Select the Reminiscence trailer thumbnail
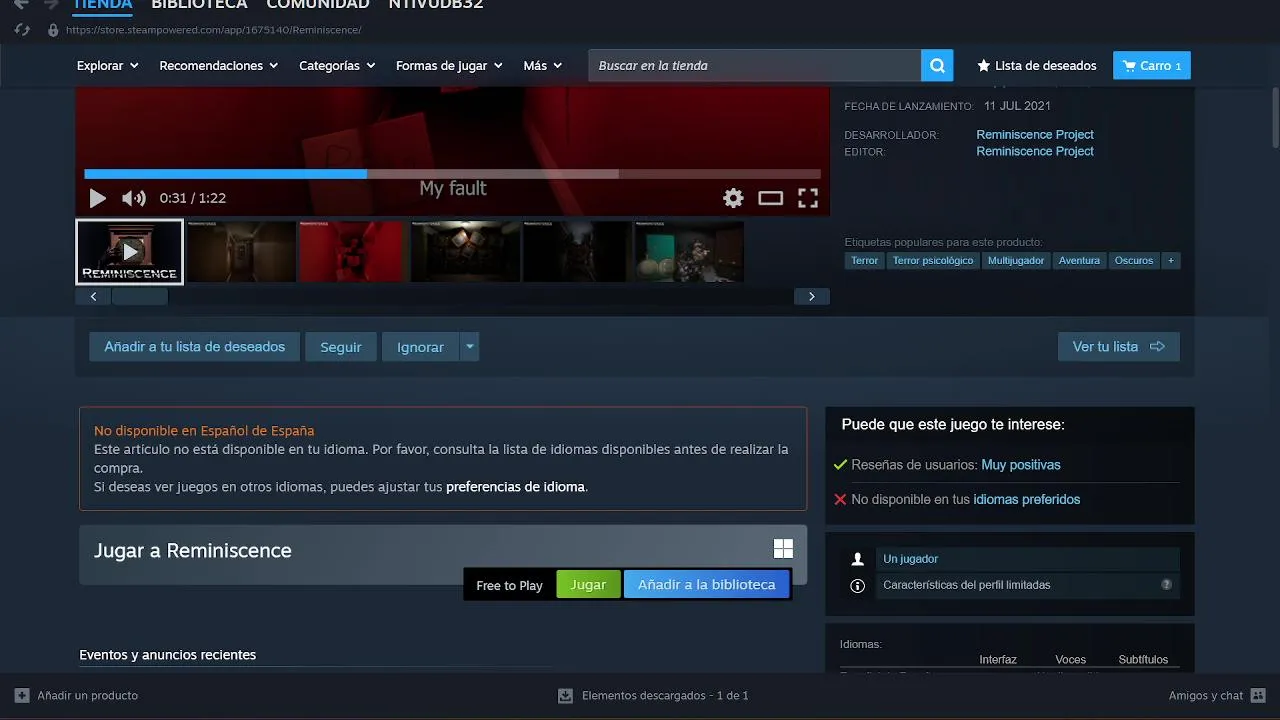 pyautogui.click(x=130, y=252)
